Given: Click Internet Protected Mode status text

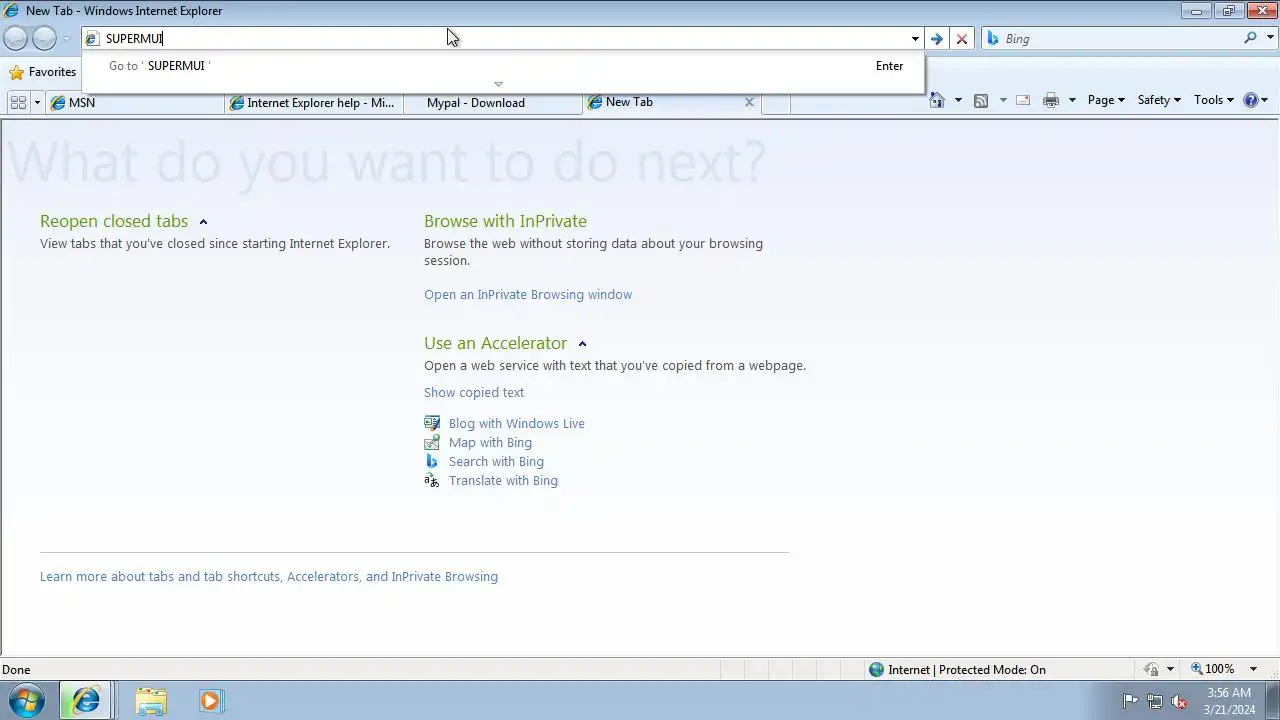Looking at the screenshot, I should (x=967, y=670).
